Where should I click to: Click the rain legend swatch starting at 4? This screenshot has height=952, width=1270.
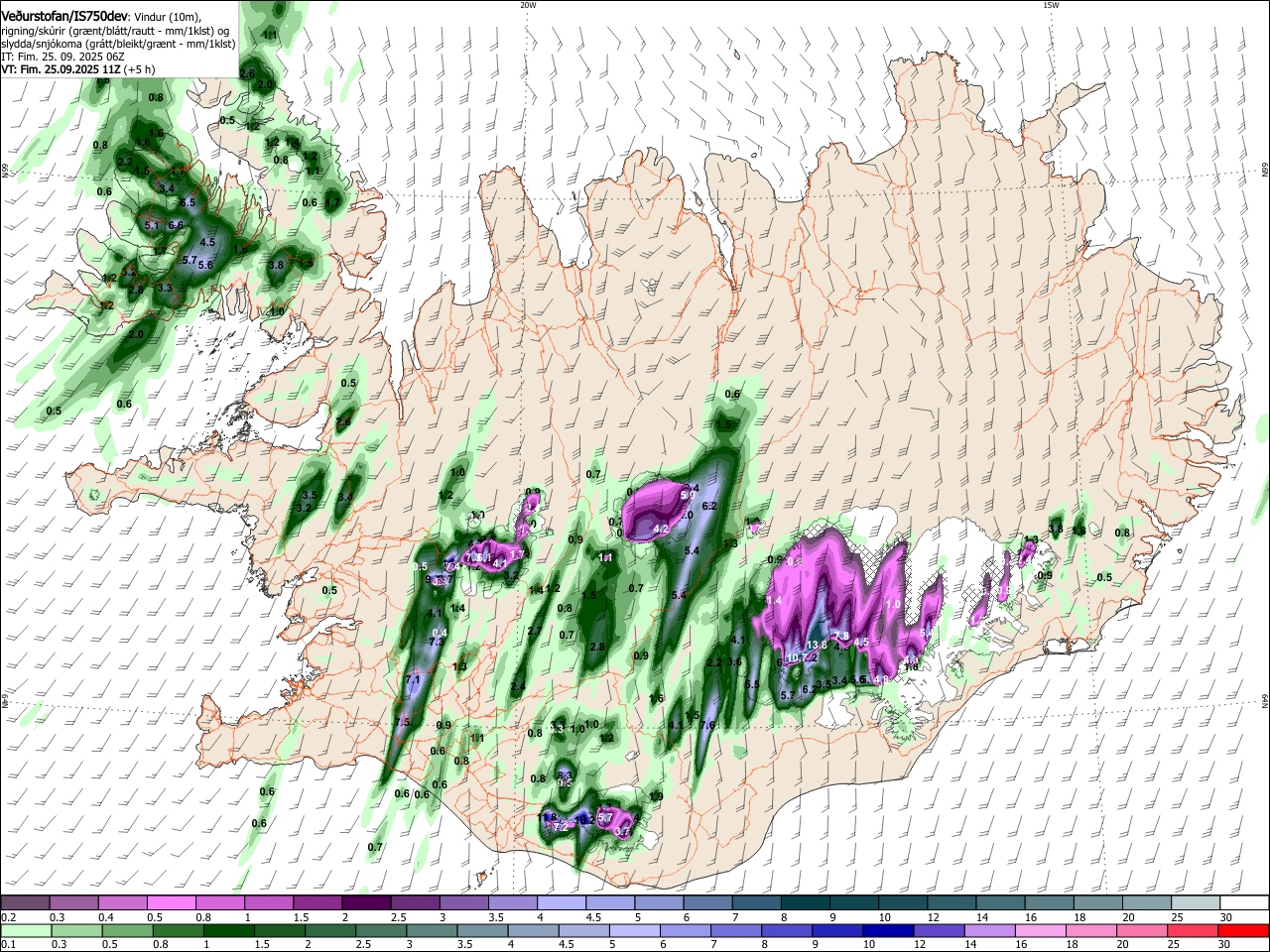[x=533, y=930]
